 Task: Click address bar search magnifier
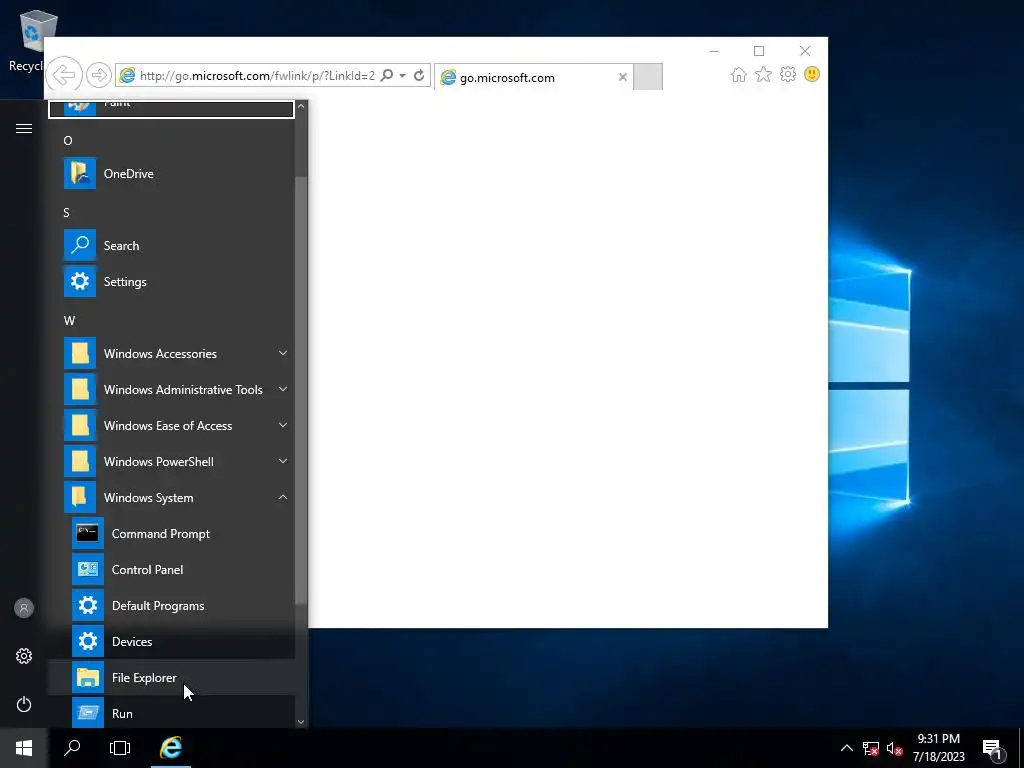387,75
